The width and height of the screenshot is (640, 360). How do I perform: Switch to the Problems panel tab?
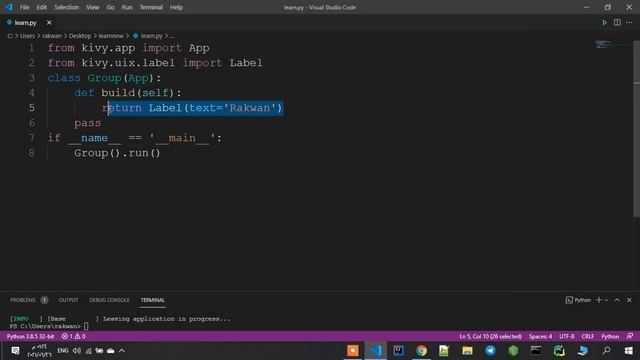click(x=23, y=300)
